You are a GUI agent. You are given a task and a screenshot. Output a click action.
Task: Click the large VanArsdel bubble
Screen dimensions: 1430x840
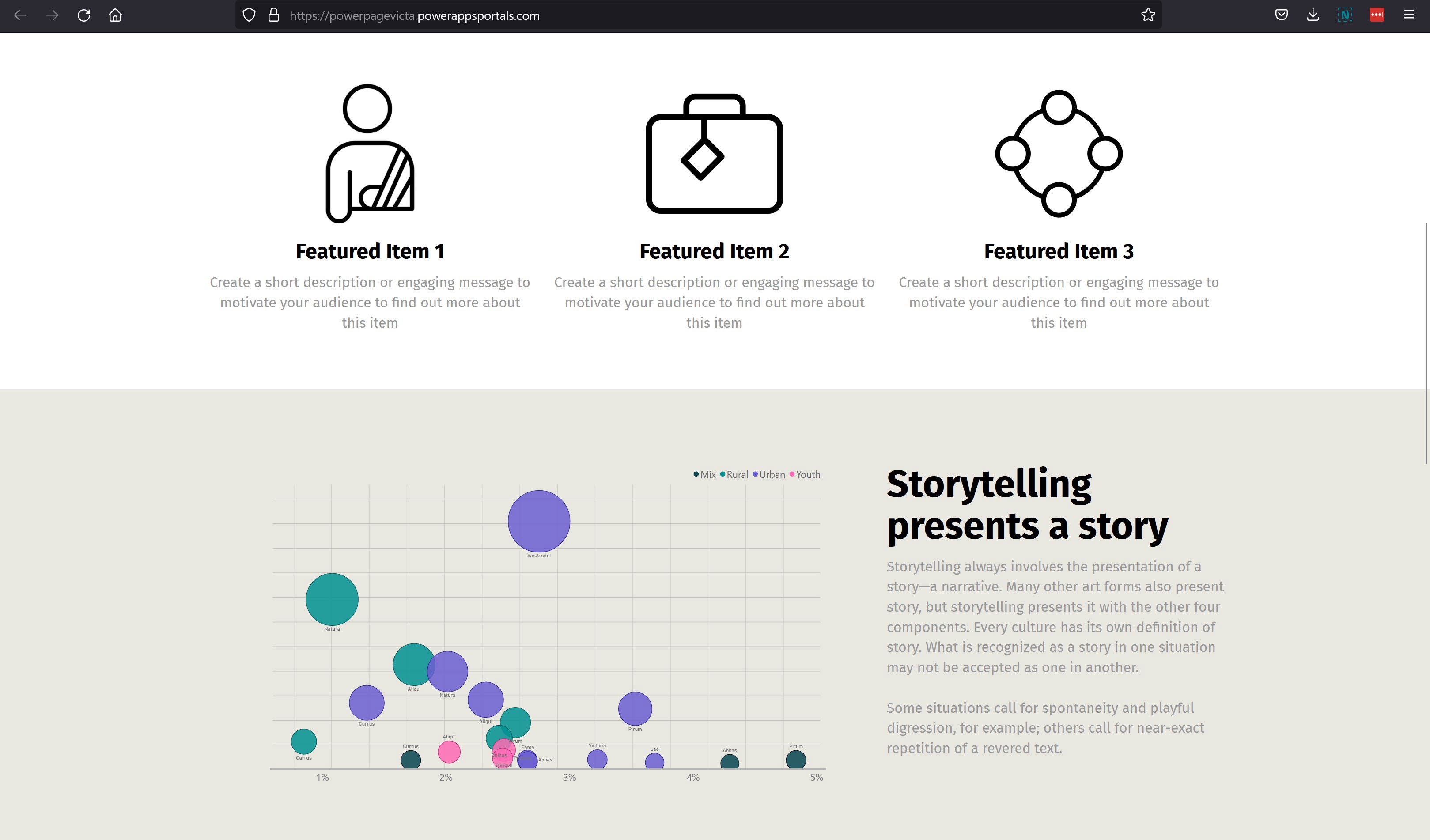pos(538,521)
